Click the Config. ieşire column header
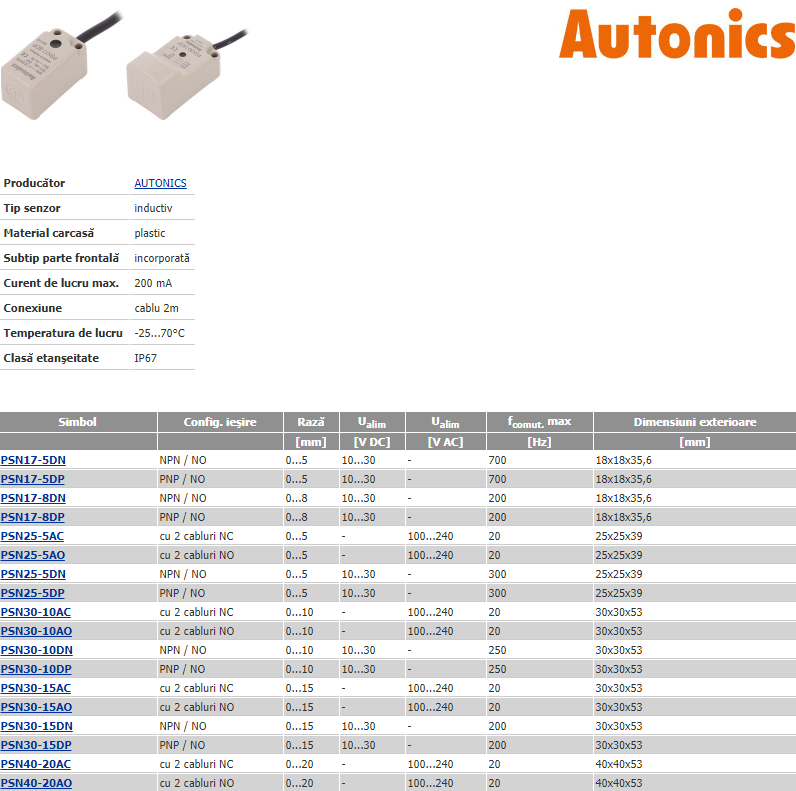The height and width of the screenshot is (791, 796). coord(220,422)
